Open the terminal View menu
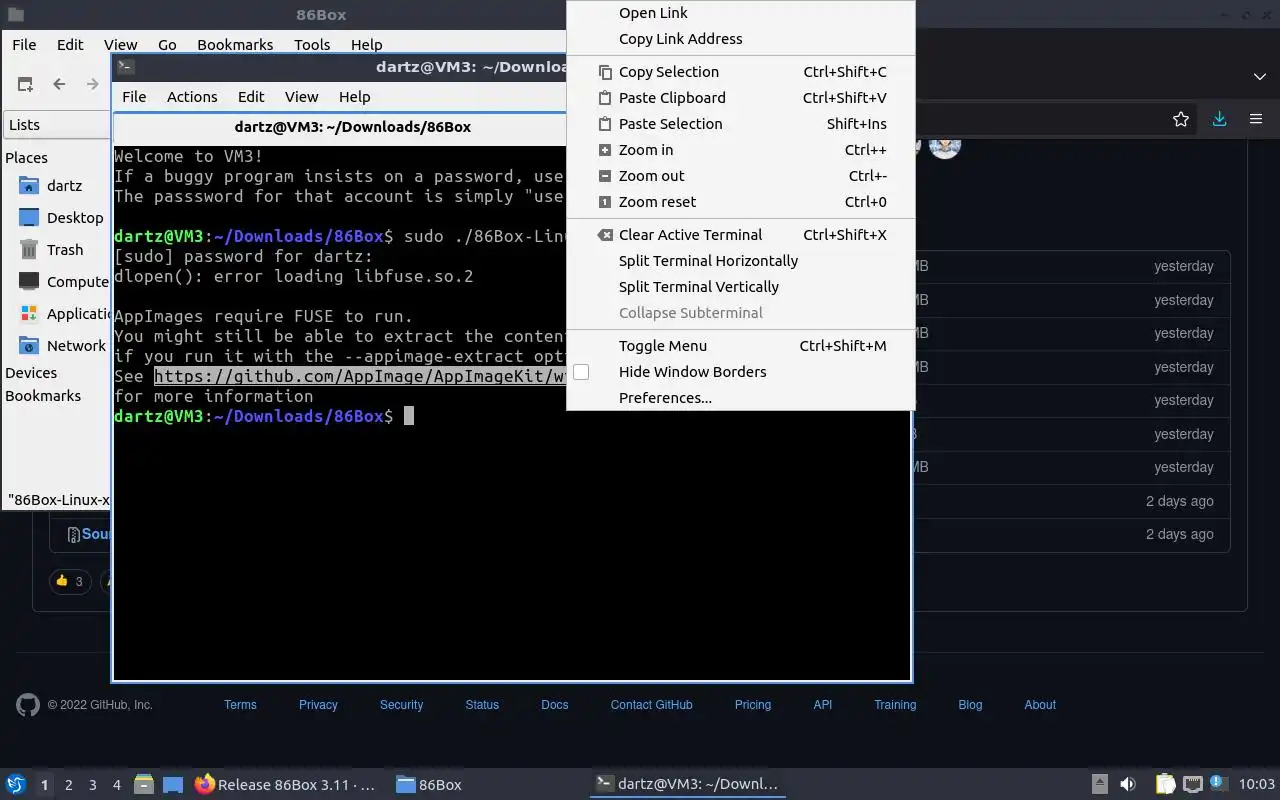This screenshot has width=1280, height=800. point(301,97)
